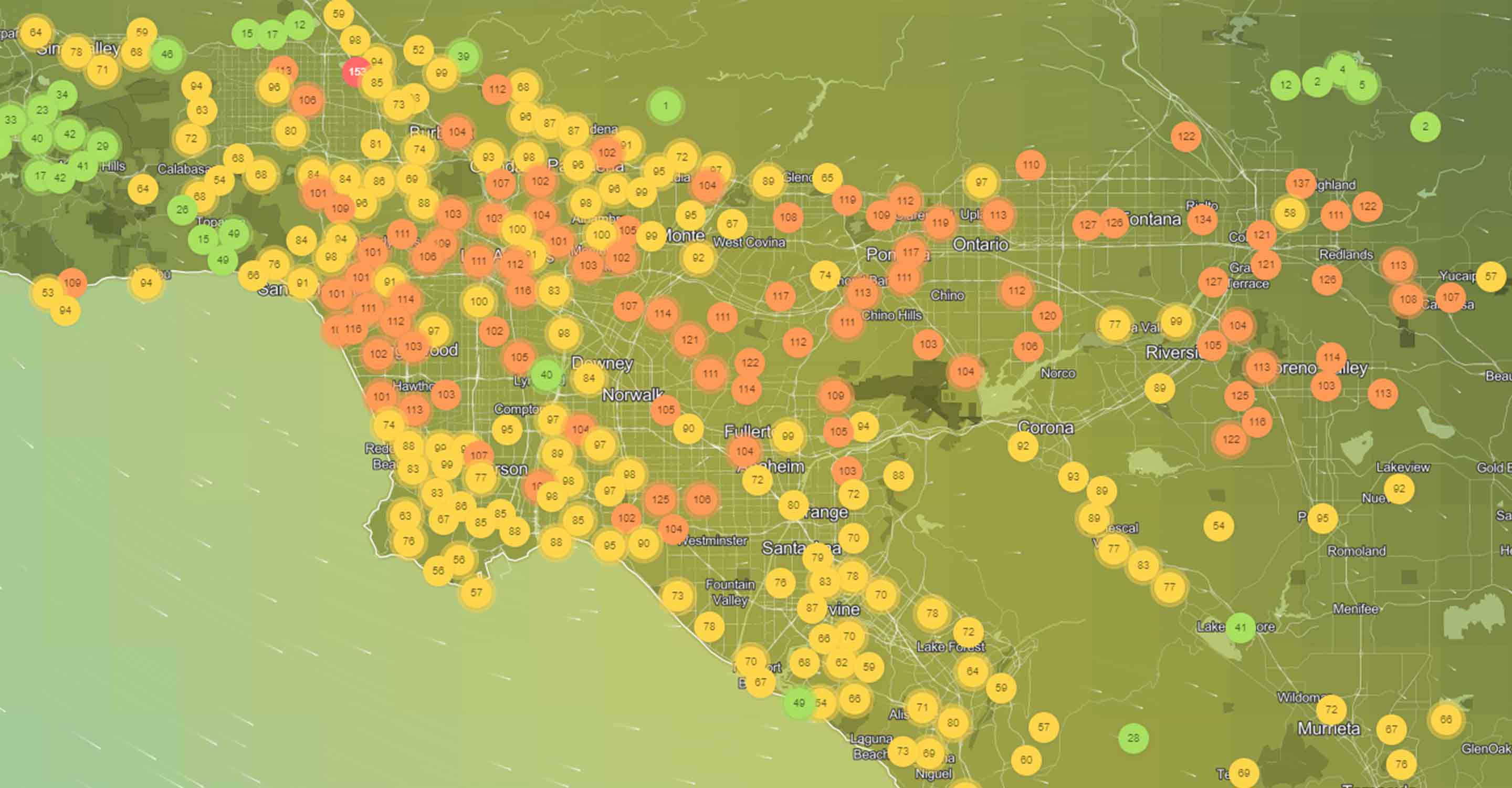Open the green 46 marker
This screenshot has height=788, width=1512.
click(x=167, y=54)
